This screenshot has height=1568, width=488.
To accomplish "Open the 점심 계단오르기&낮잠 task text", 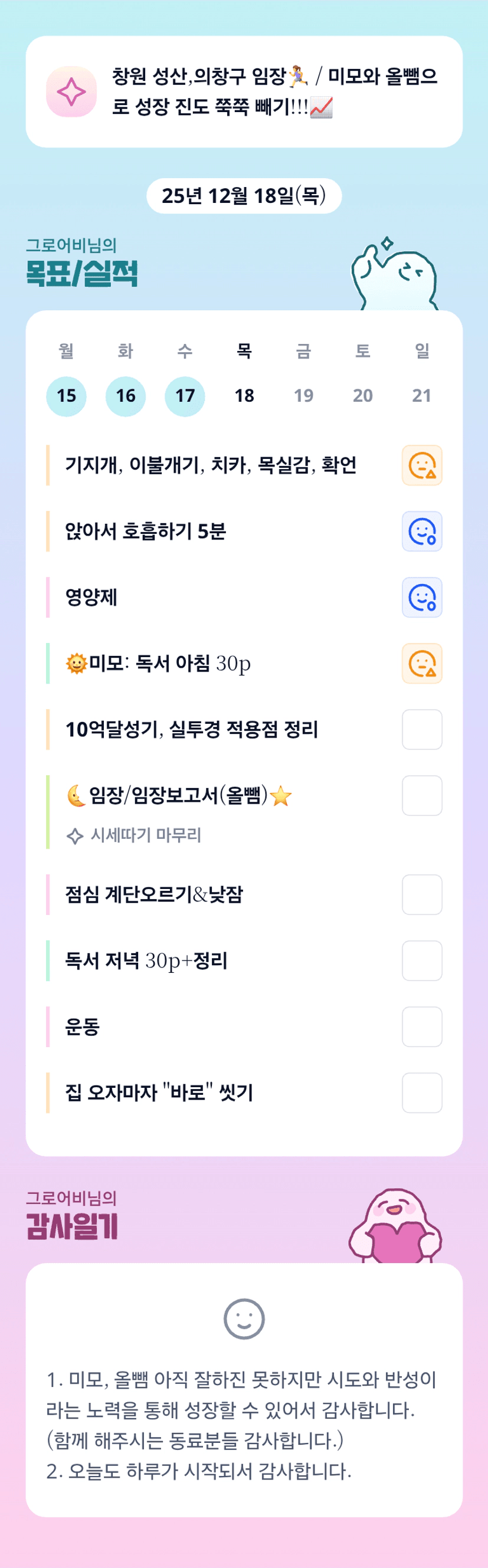I will (154, 894).
